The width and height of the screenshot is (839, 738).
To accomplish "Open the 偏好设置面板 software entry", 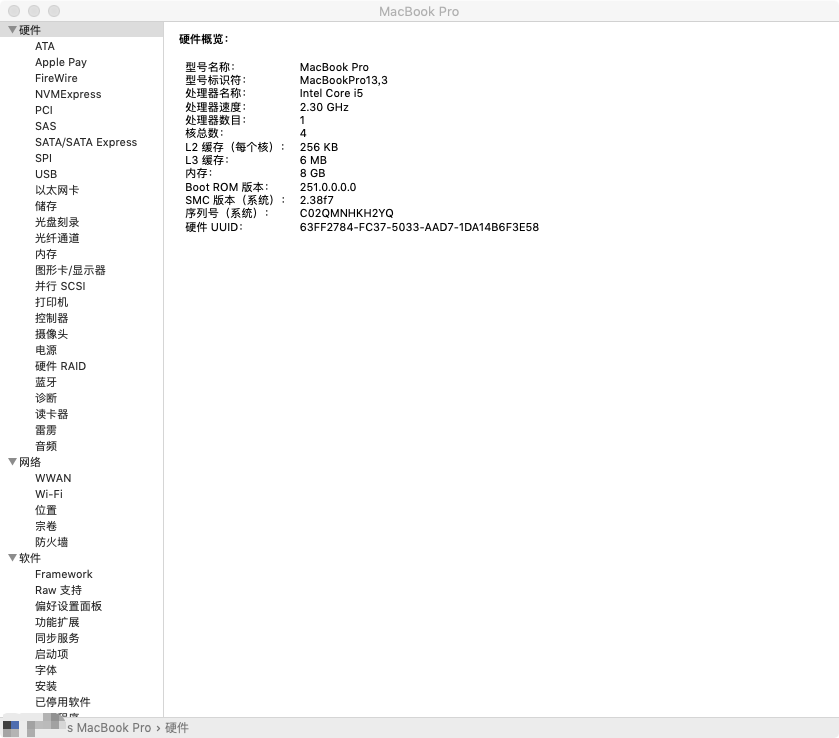I will click(68, 606).
